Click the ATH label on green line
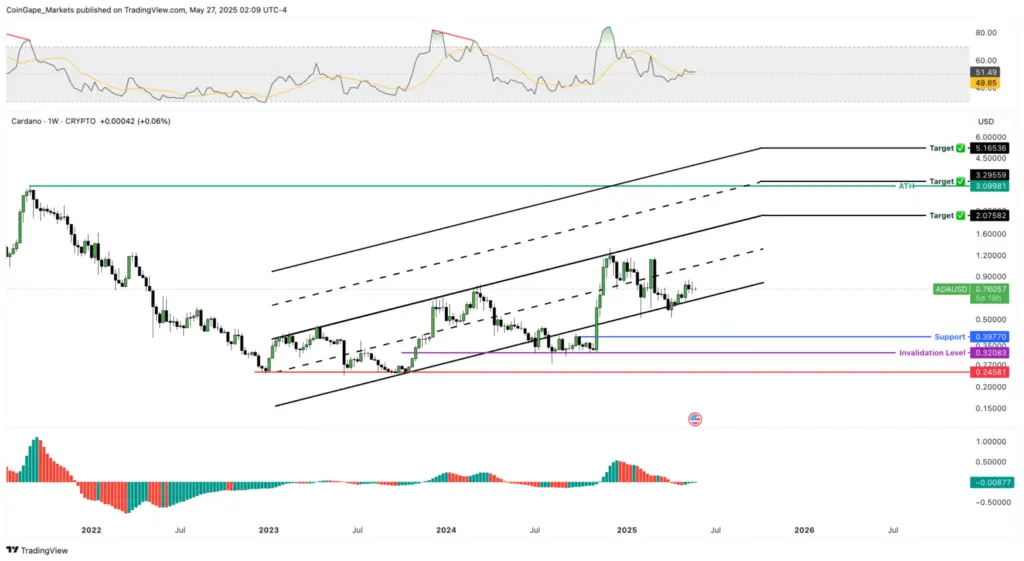Image resolution: width=1024 pixels, height=561 pixels. (907, 186)
